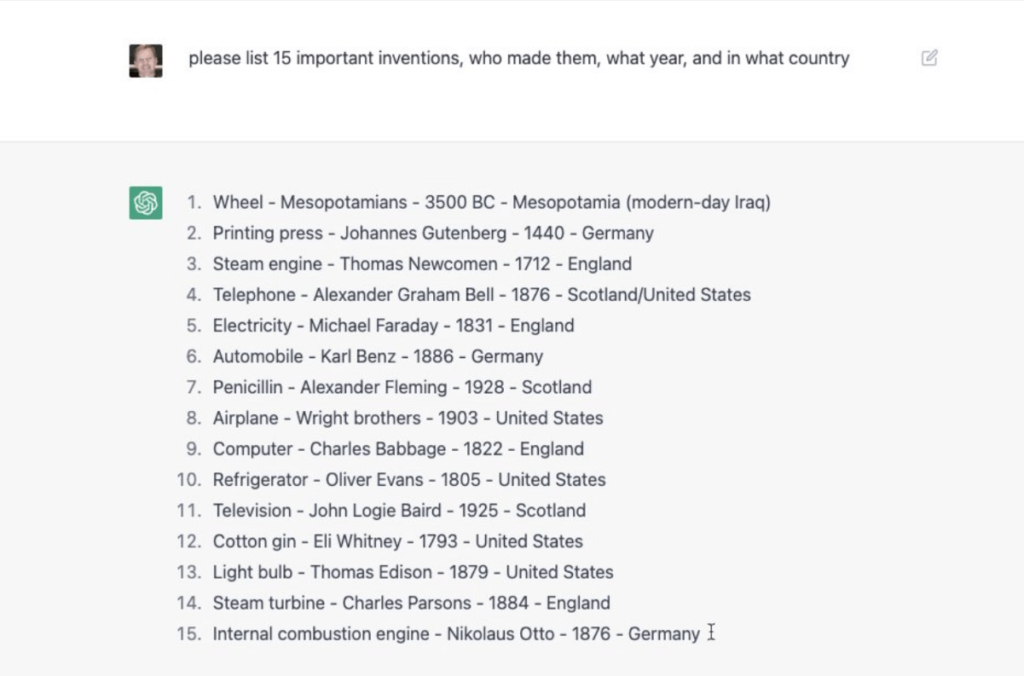Viewport: 1024px width, 676px height.
Task: Select the Electricity Michael Faraday line
Action: pos(393,326)
